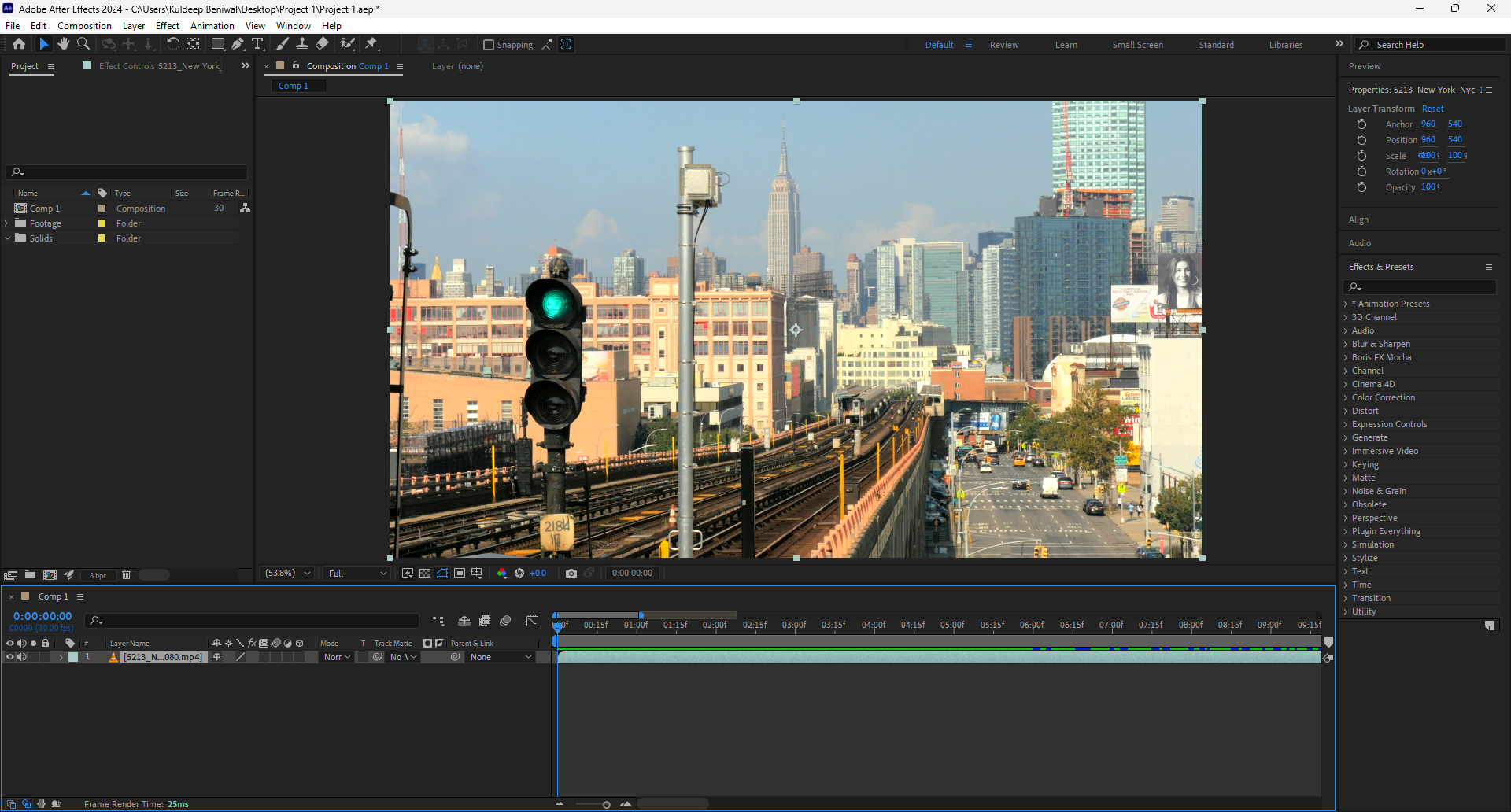
Task: Mute audio of the 5213 video layer
Action: pos(22,657)
